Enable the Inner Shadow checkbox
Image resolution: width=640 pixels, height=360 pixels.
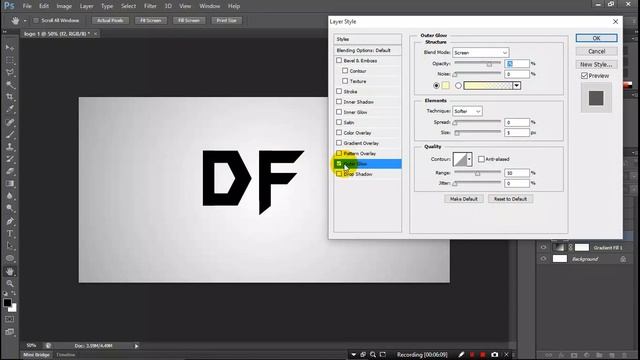[339, 101]
